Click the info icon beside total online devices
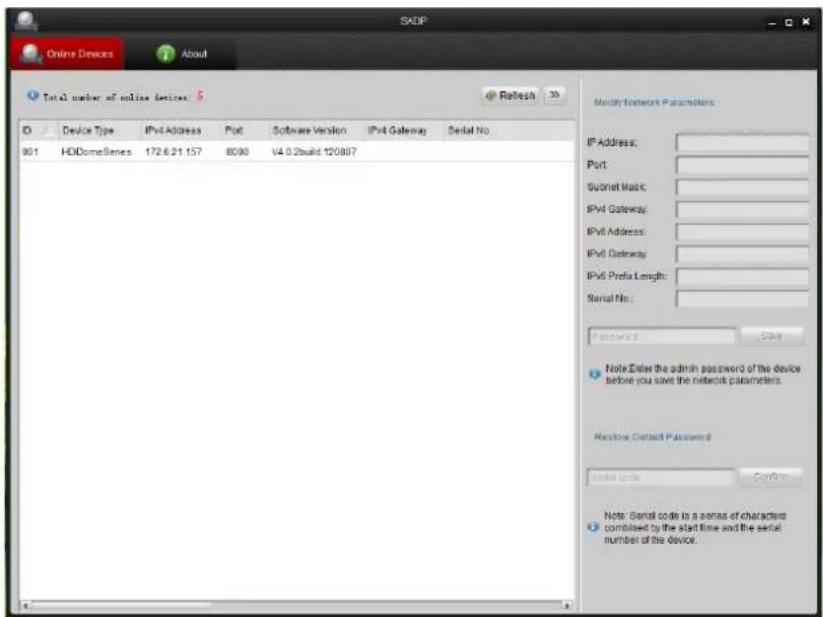This screenshot has height=617, width=823. (x=33, y=95)
